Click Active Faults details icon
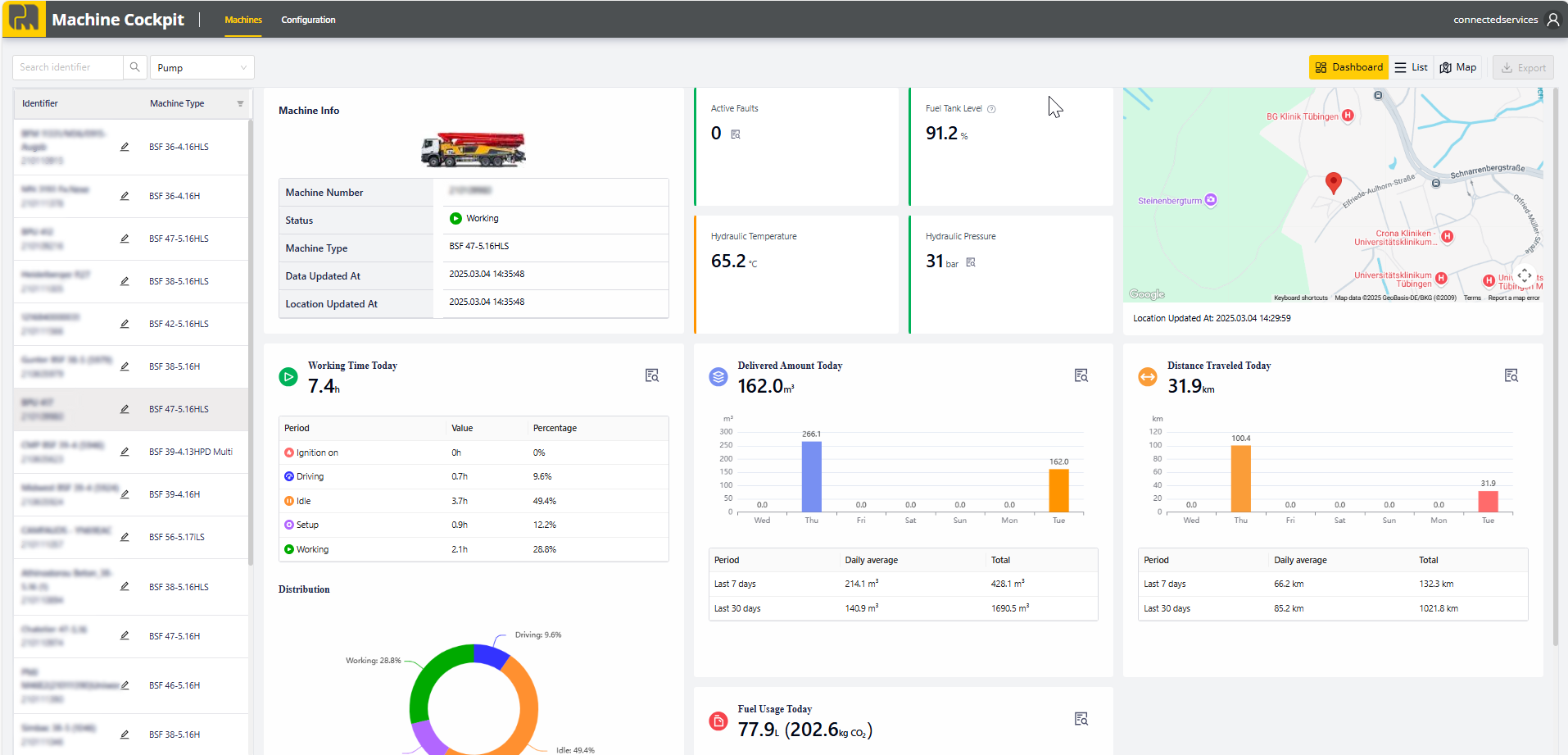This screenshot has height=755, width=1568. click(736, 134)
